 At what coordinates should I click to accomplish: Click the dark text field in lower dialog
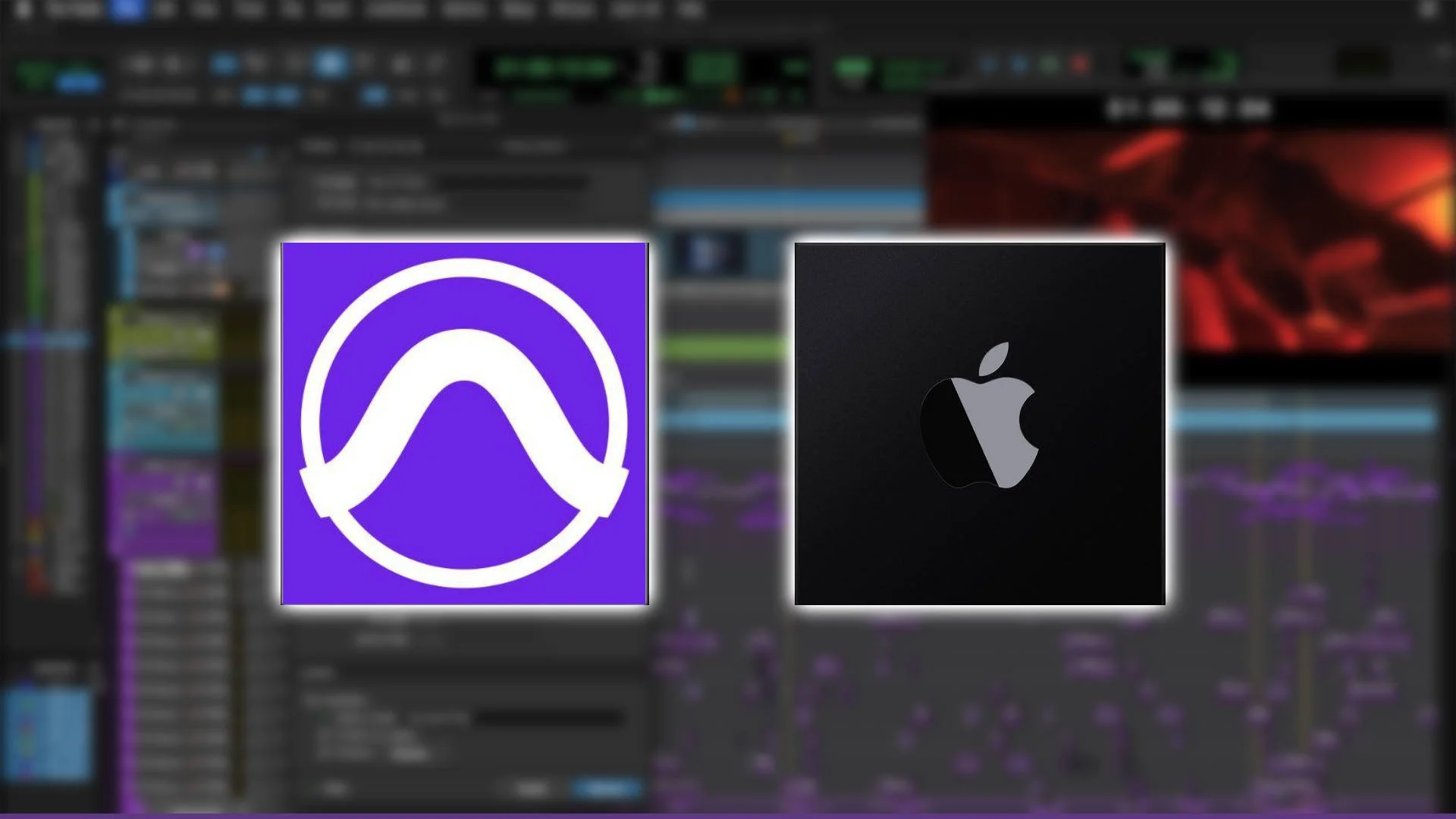[x=550, y=717]
